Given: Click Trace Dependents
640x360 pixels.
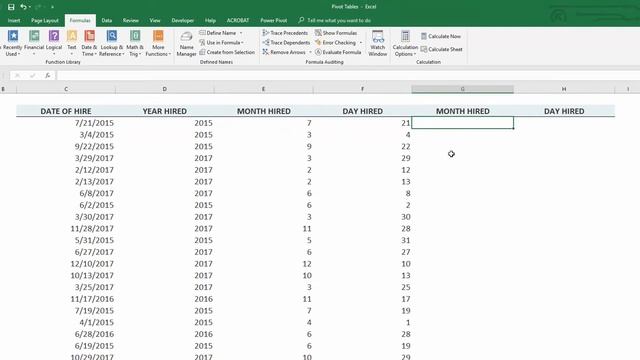Looking at the screenshot, I should [286, 42].
